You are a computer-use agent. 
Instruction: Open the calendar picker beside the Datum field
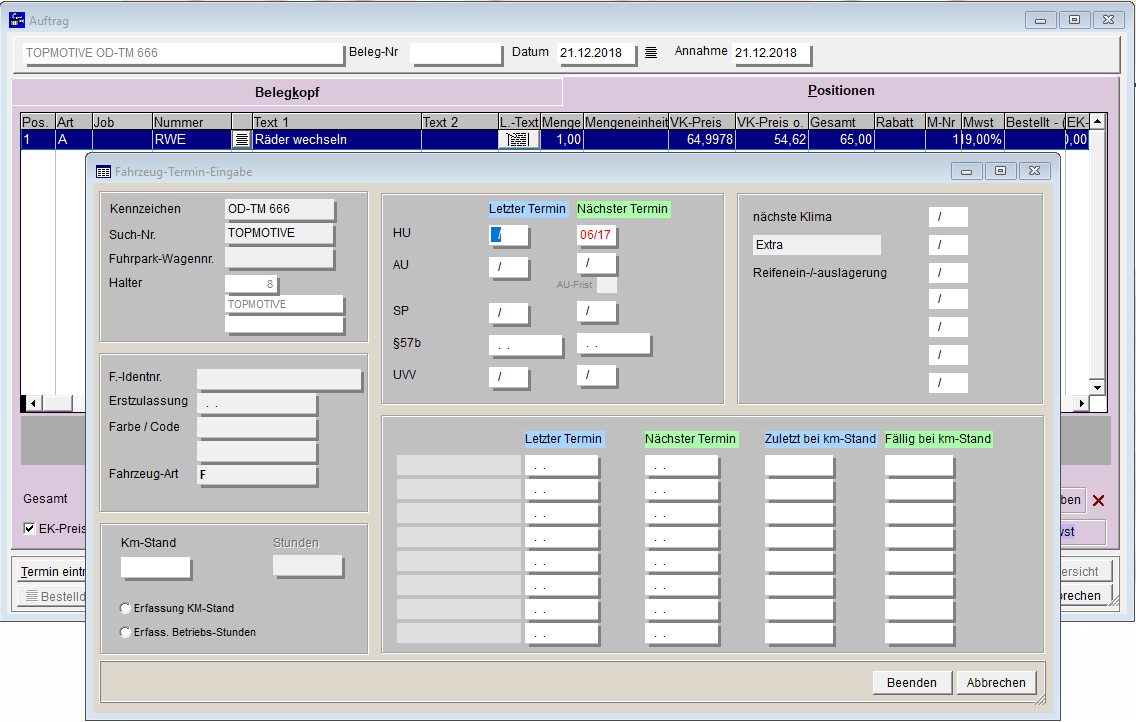pyautogui.click(x=651, y=53)
